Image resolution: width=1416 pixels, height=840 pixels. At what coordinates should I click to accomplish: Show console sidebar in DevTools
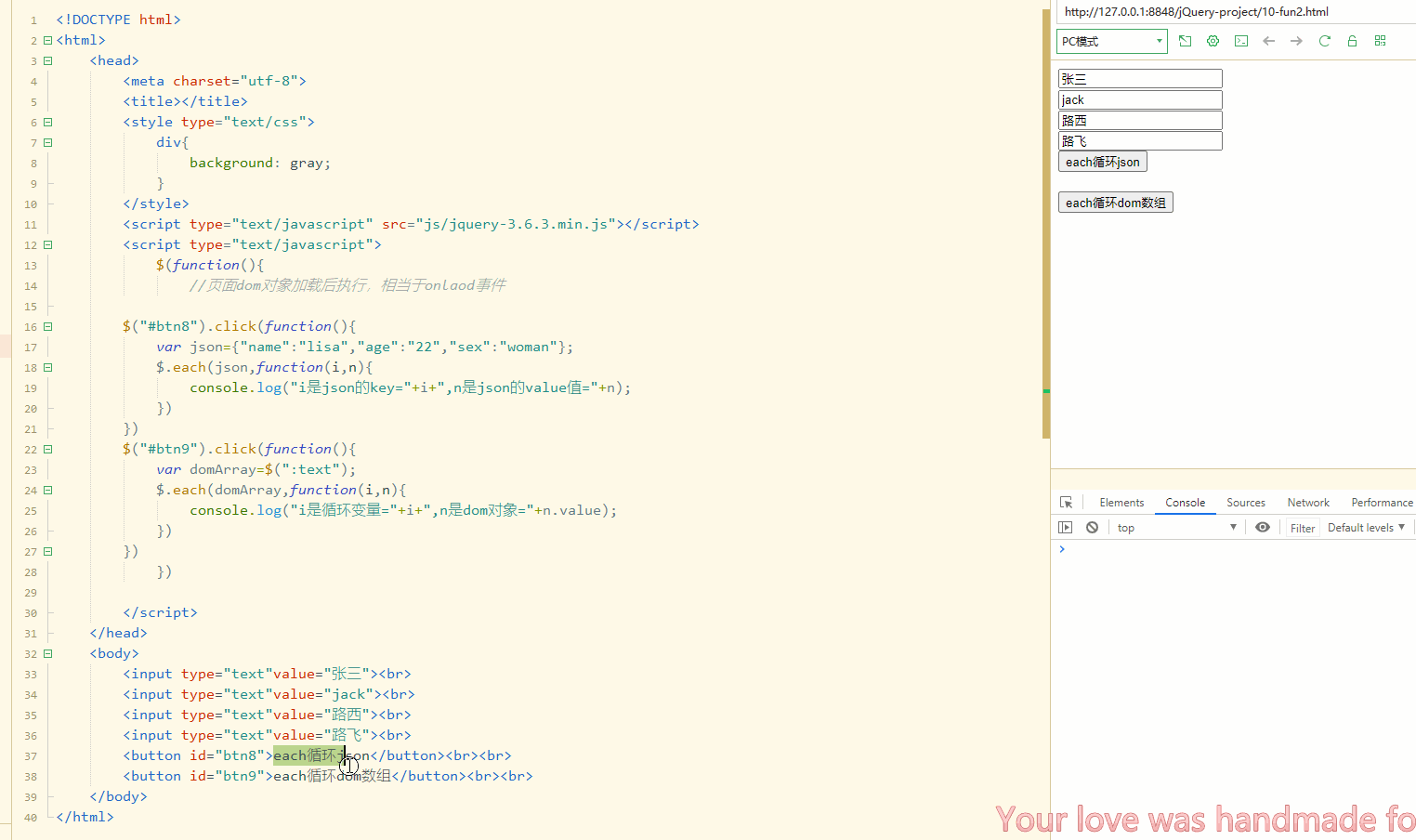1065,527
